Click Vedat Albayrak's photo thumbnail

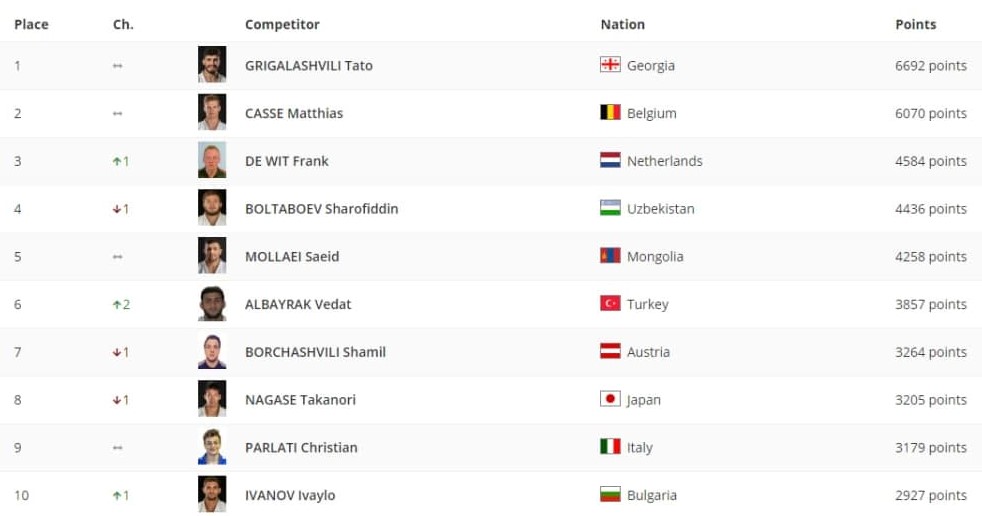tap(212, 304)
